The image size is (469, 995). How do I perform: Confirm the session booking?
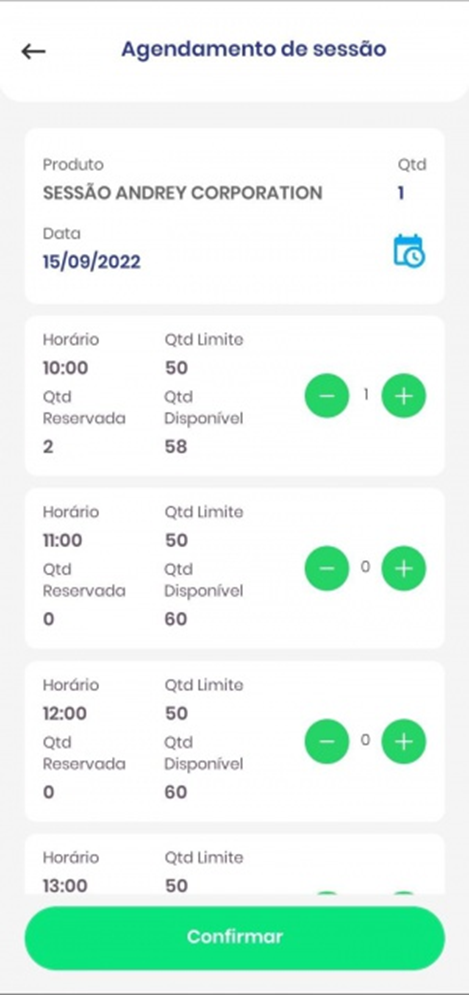click(x=235, y=938)
